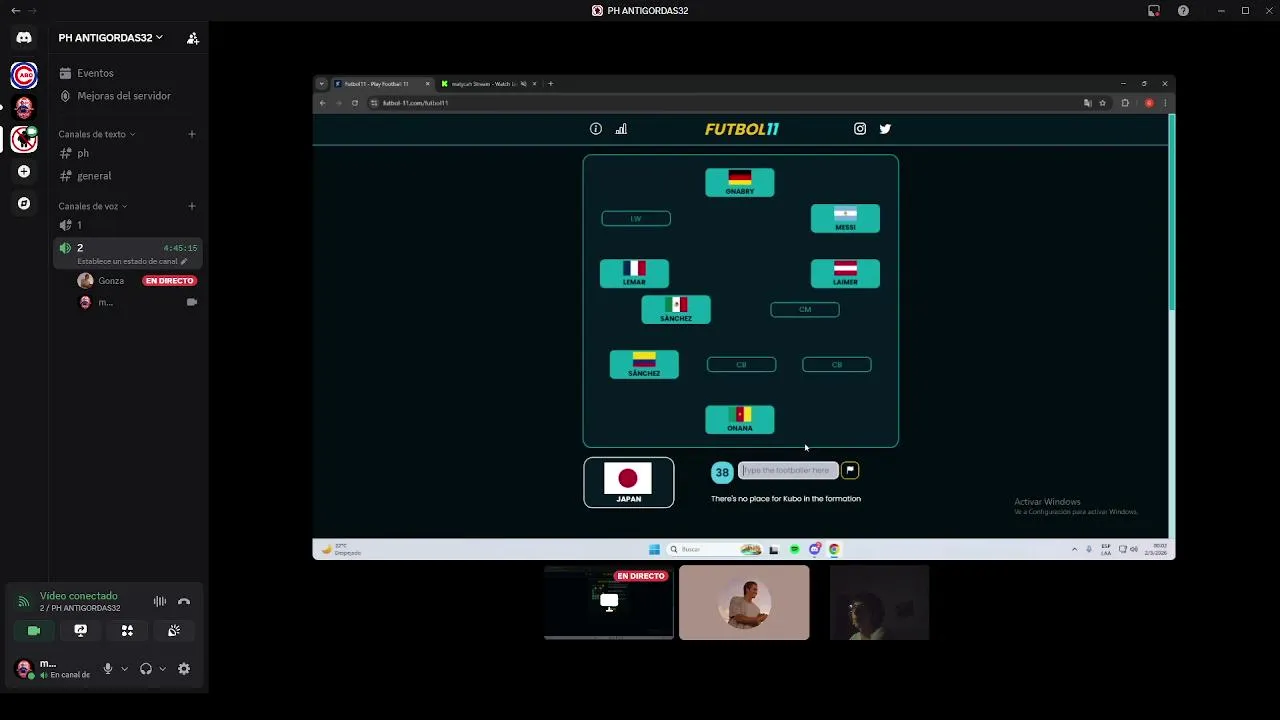The height and width of the screenshot is (720, 1280).
Task: Click the Spotify icon in streamed taskbar
Action: [795, 549]
